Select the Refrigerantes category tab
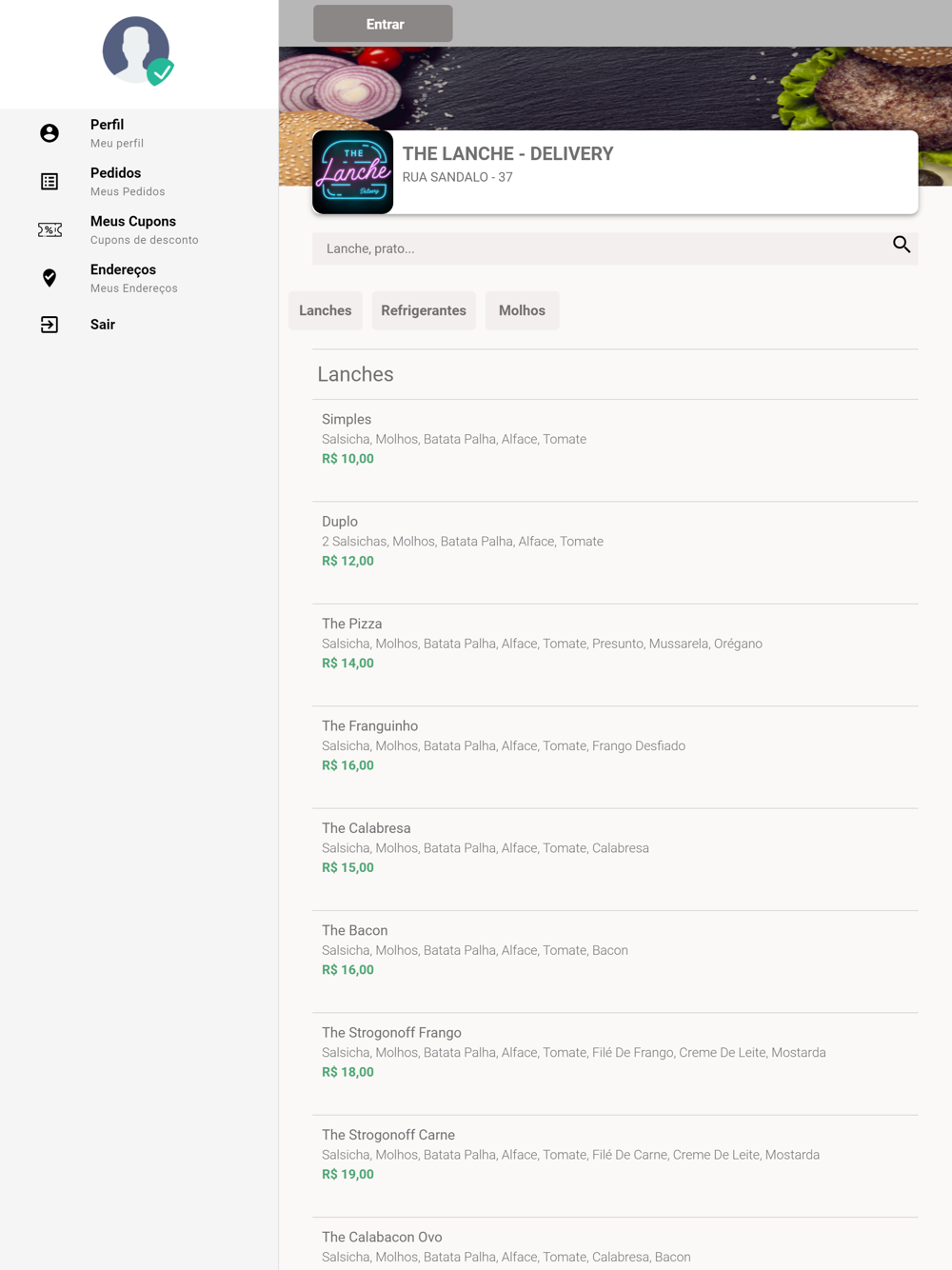Image resolution: width=952 pixels, height=1270 pixels. click(424, 310)
